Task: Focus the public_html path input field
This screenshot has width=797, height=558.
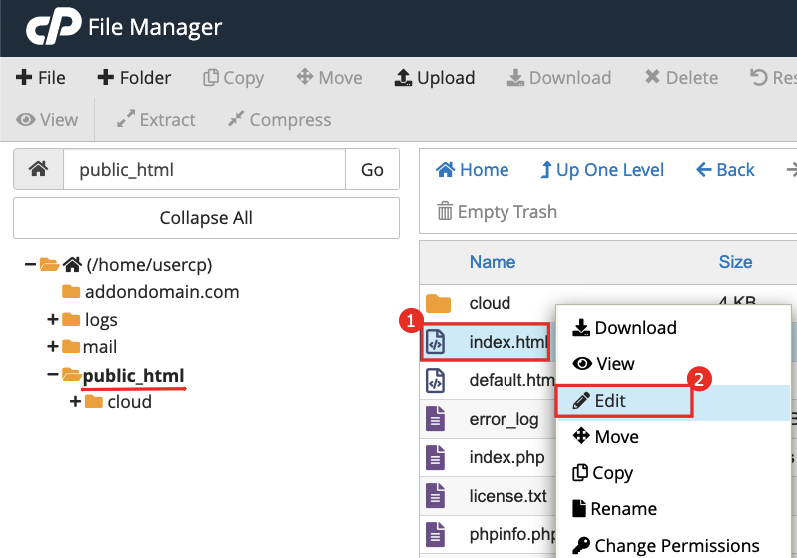Action: click(204, 169)
